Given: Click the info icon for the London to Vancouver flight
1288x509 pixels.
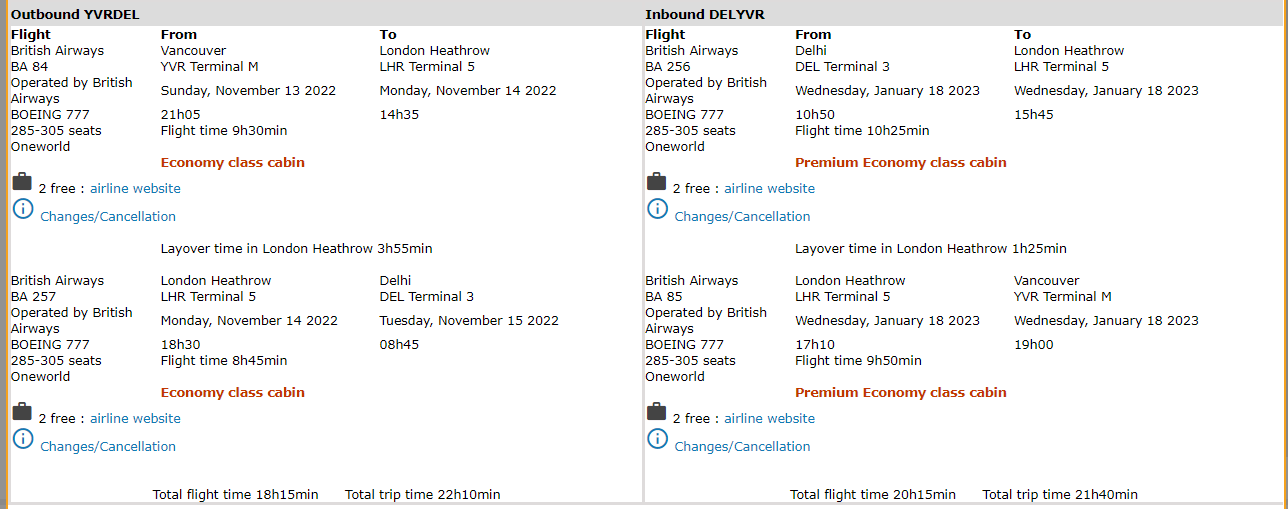Looking at the screenshot, I should pos(657,439).
